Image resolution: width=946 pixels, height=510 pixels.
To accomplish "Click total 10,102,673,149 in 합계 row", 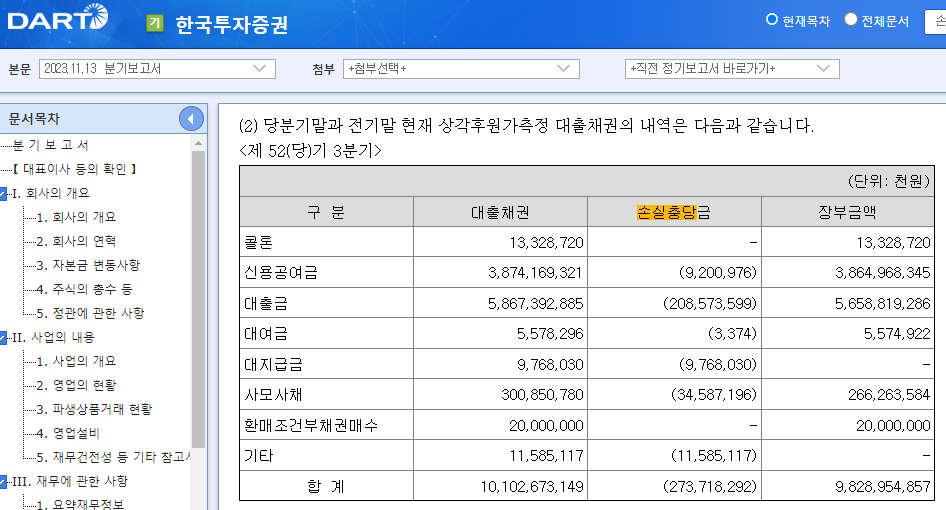I will (x=532, y=486).
